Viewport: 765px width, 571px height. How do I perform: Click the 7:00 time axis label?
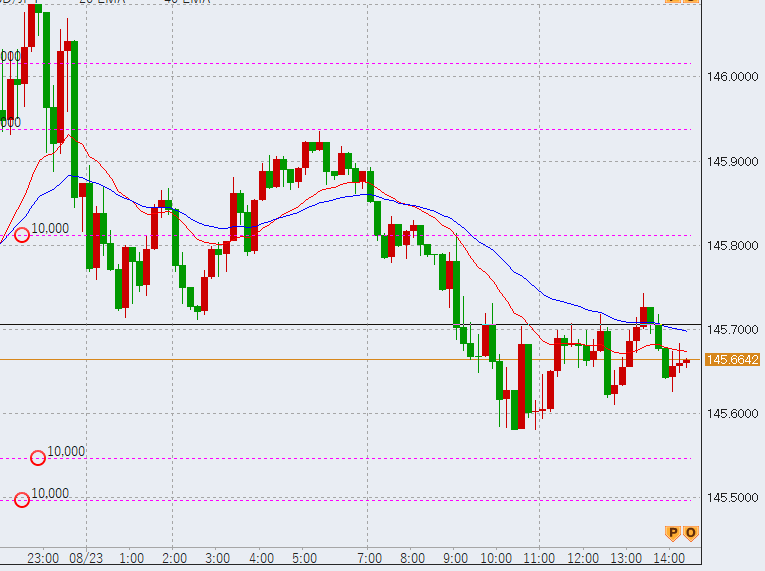(x=369, y=558)
